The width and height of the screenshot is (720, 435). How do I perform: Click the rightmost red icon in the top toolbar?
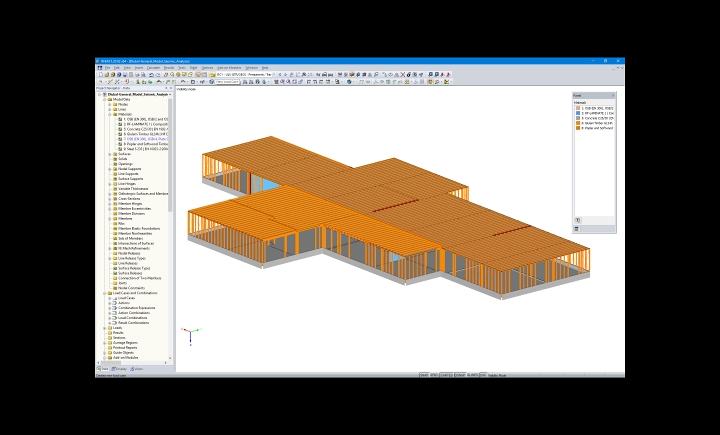tap(448, 74)
